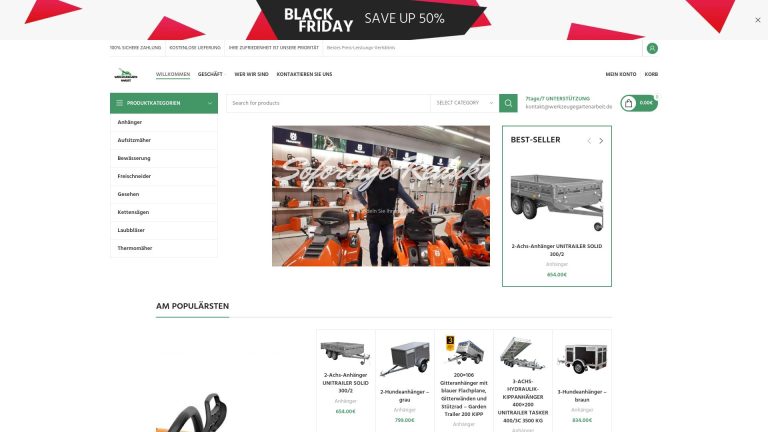The width and height of the screenshot is (768, 432).
Task: Open the shopping bag cart icon
Action: coord(628,103)
